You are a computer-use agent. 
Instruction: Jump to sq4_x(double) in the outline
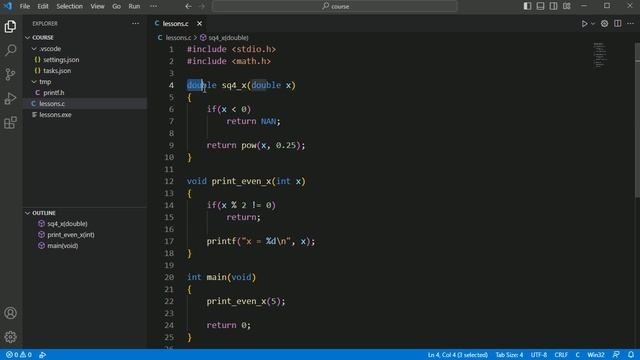click(67, 224)
